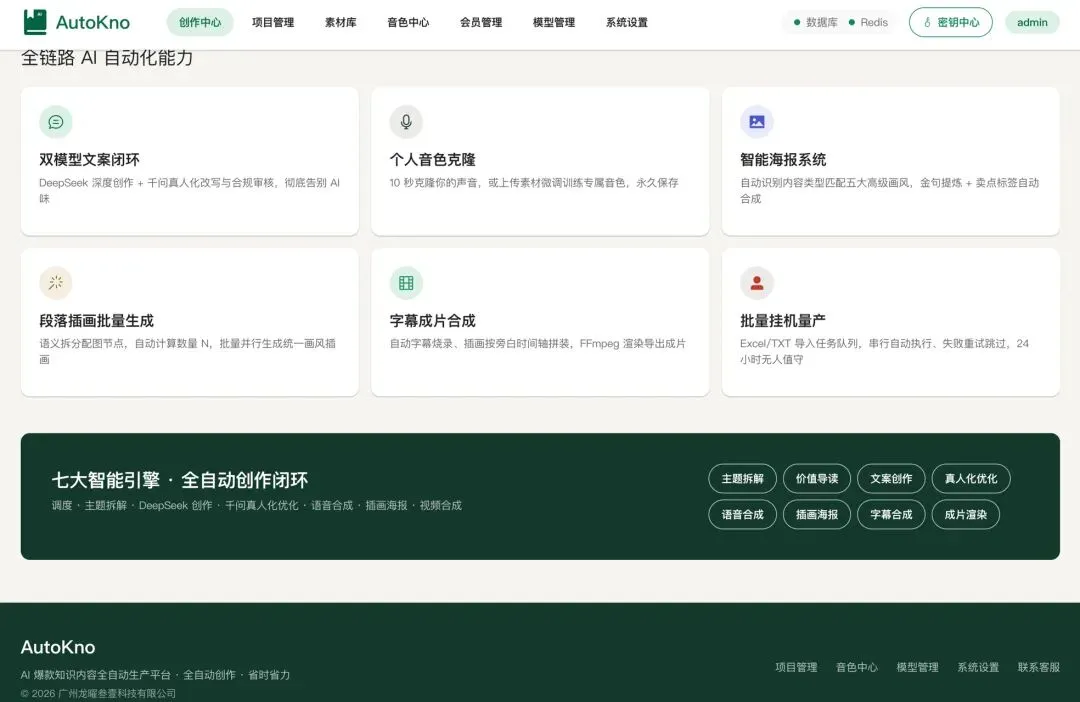Click the chat bubble icon of 双模型文案闭环
This screenshot has width=1080, height=702.
pyautogui.click(x=56, y=122)
